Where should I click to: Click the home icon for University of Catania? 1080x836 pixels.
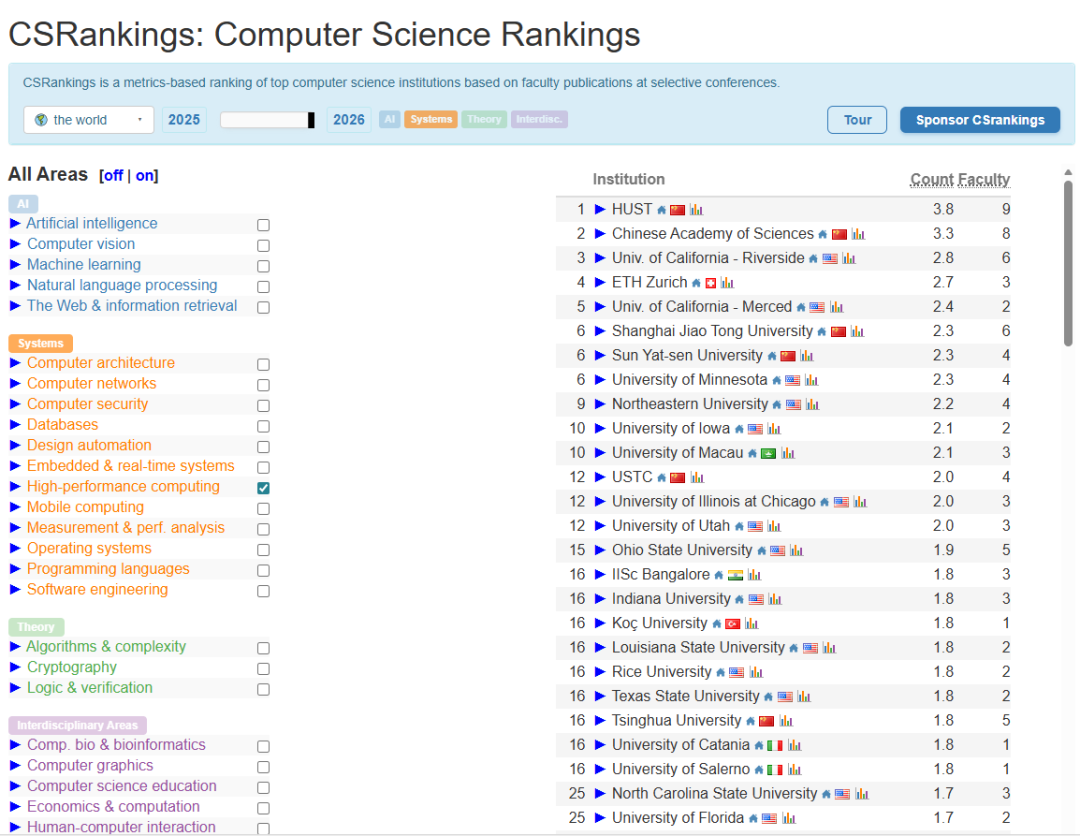coord(758,746)
